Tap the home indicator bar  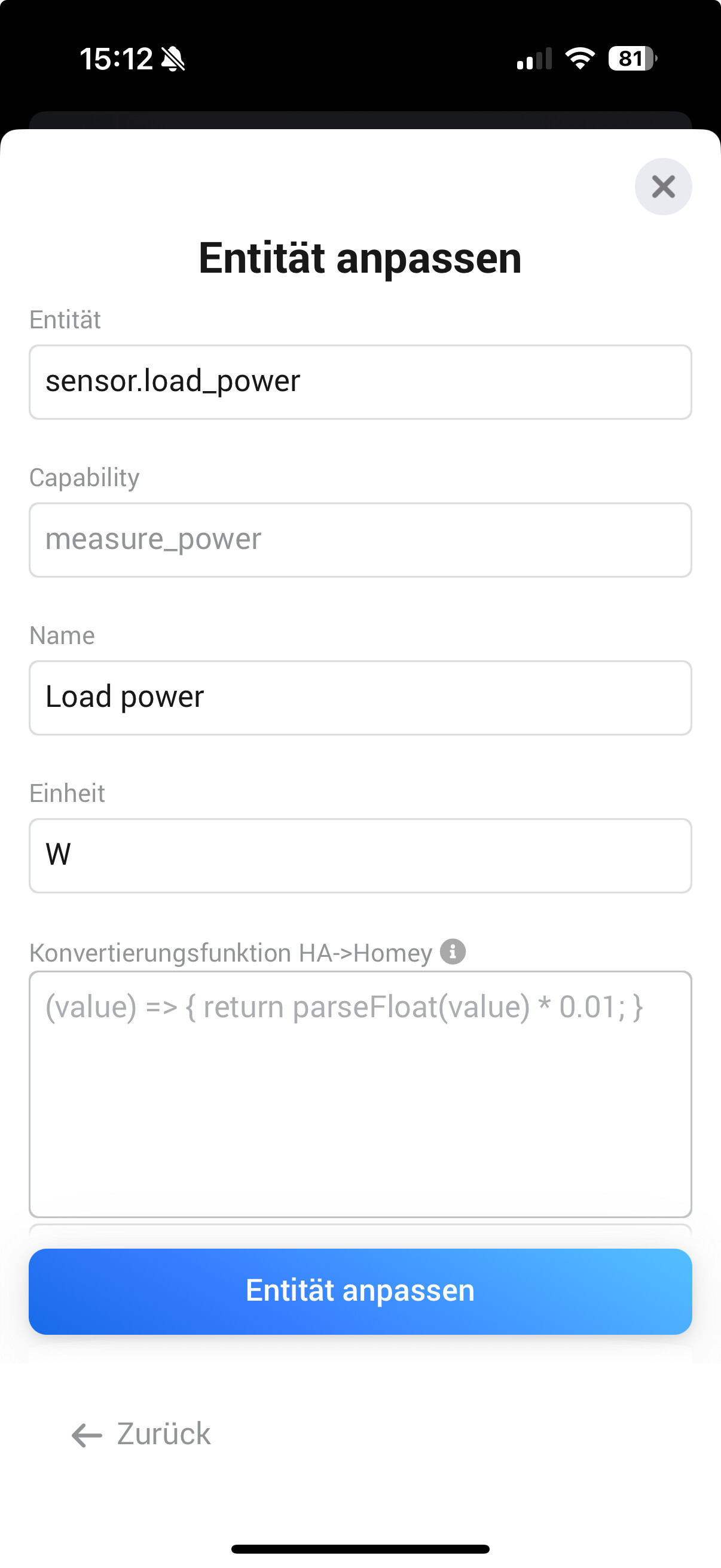tap(360, 1548)
